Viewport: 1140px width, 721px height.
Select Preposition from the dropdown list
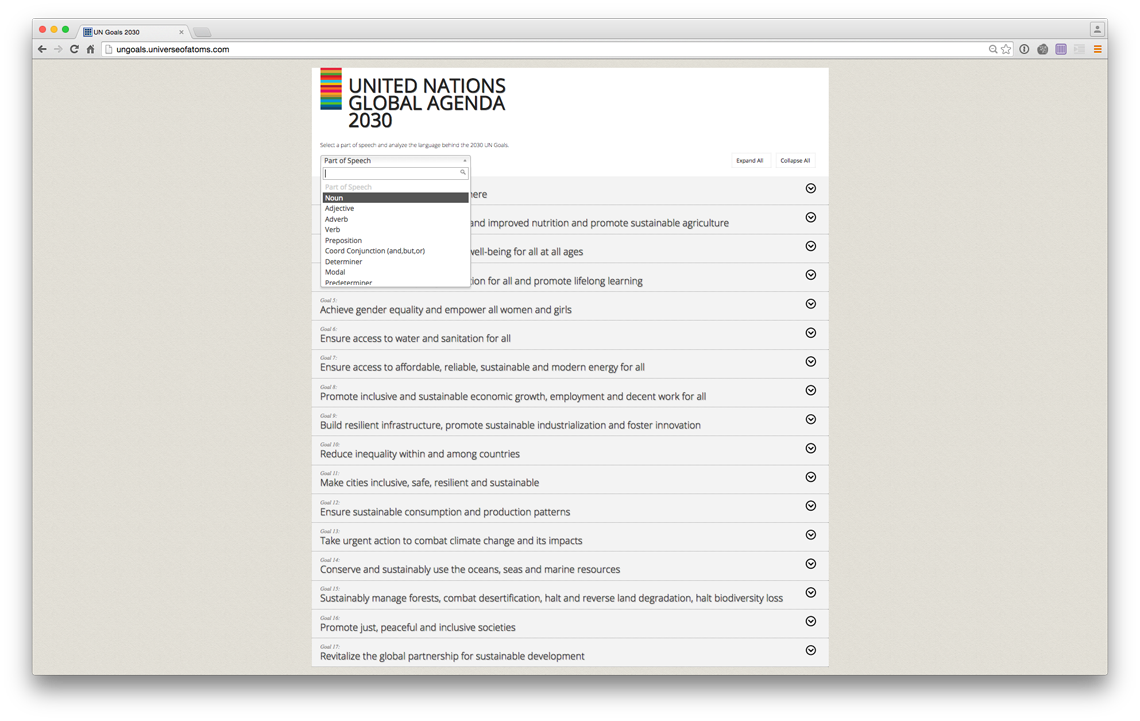pos(396,241)
